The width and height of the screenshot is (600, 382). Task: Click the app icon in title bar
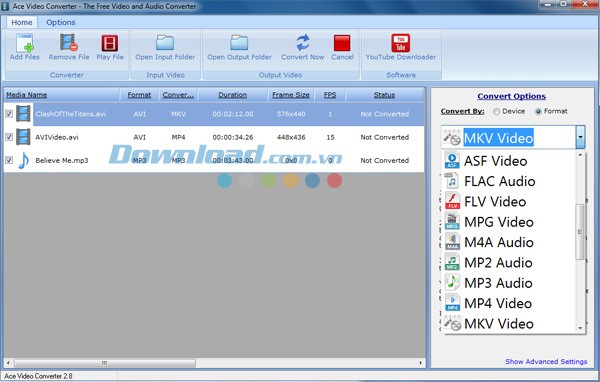[5, 6]
